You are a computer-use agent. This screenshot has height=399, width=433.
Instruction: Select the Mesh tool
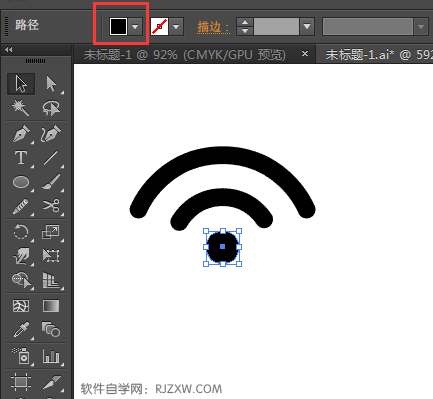pos(21,306)
